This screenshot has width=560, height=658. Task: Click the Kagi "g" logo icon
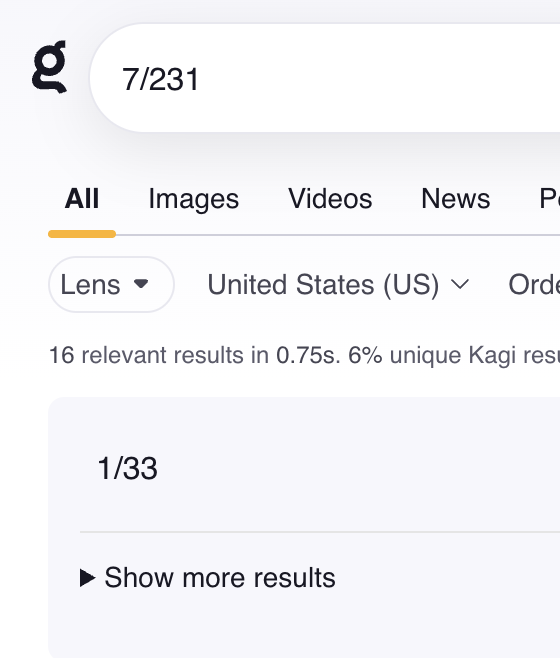click(x=50, y=66)
